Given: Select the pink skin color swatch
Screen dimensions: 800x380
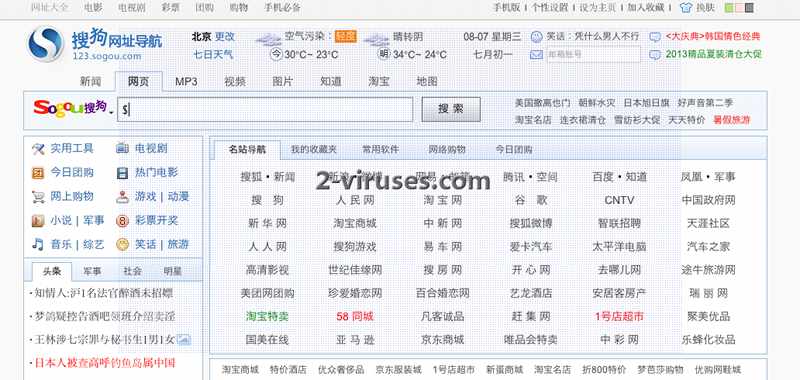Looking at the screenshot, I should pos(739,8).
